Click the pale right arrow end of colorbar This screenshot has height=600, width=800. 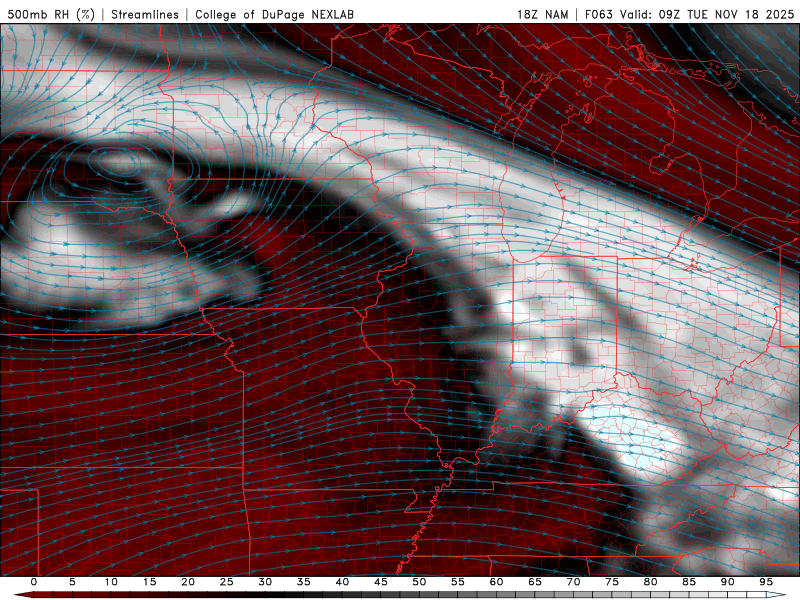tap(776, 595)
